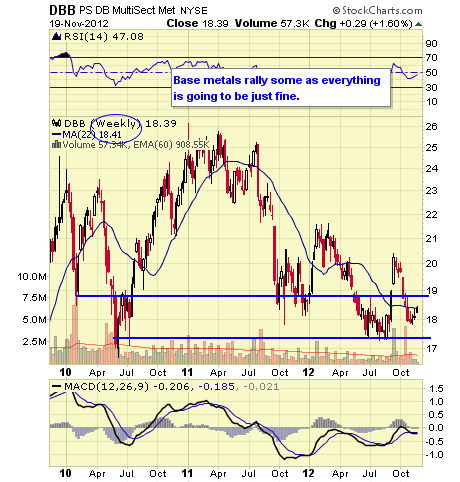Click the MACD black line legend marker
460x482 pixels.
point(56,387)
